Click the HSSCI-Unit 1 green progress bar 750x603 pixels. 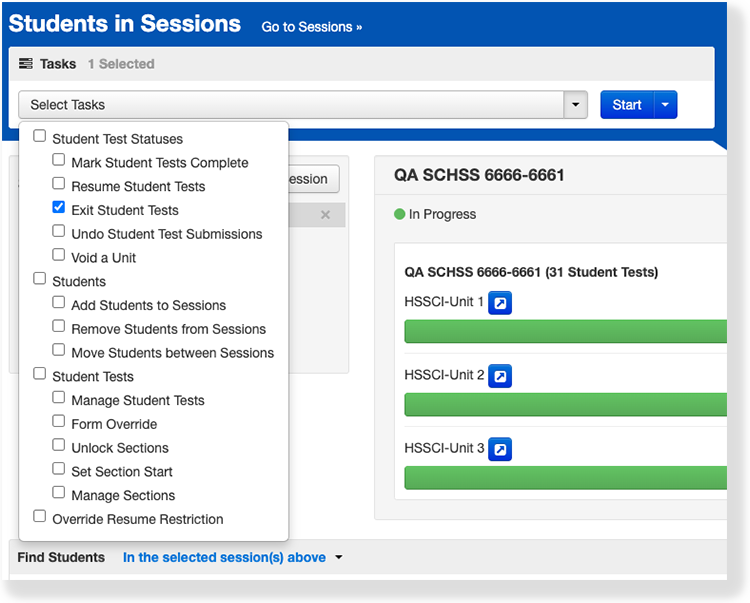(565, 331)
